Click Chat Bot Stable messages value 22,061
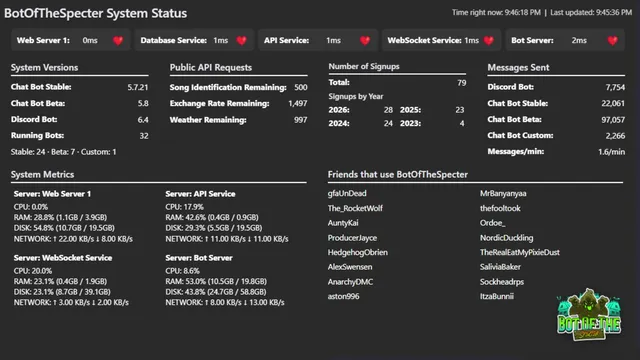This screenshot has height=360, width=640. click(x=613, y=103)
